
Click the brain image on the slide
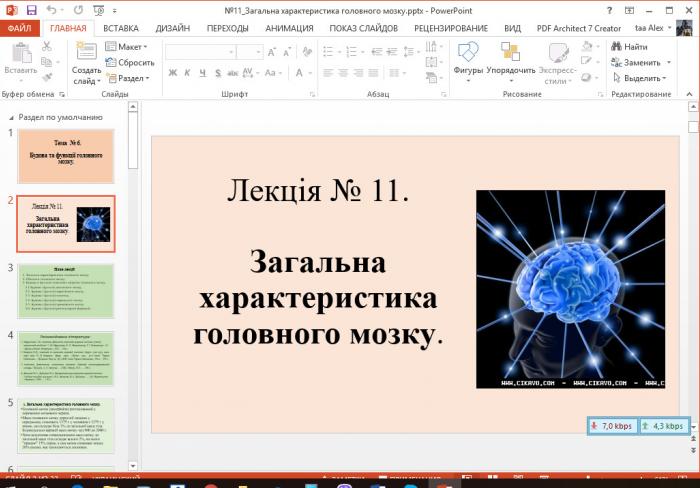click(x=570, y=289)
